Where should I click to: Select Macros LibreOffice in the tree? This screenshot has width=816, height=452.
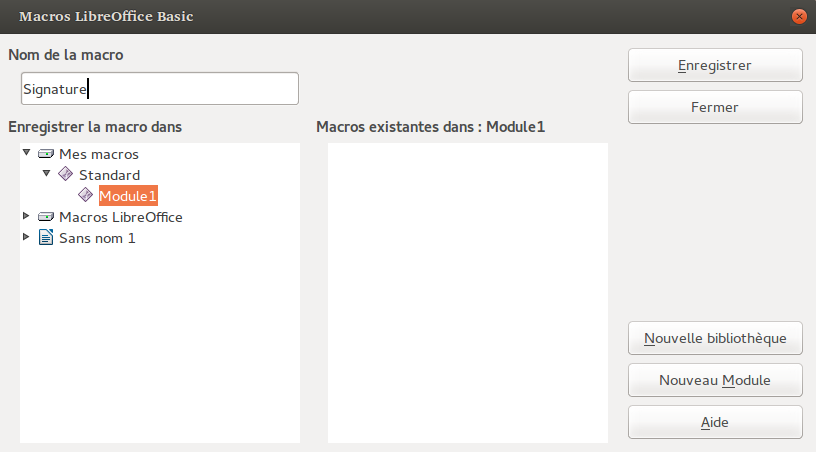(121, 217)
